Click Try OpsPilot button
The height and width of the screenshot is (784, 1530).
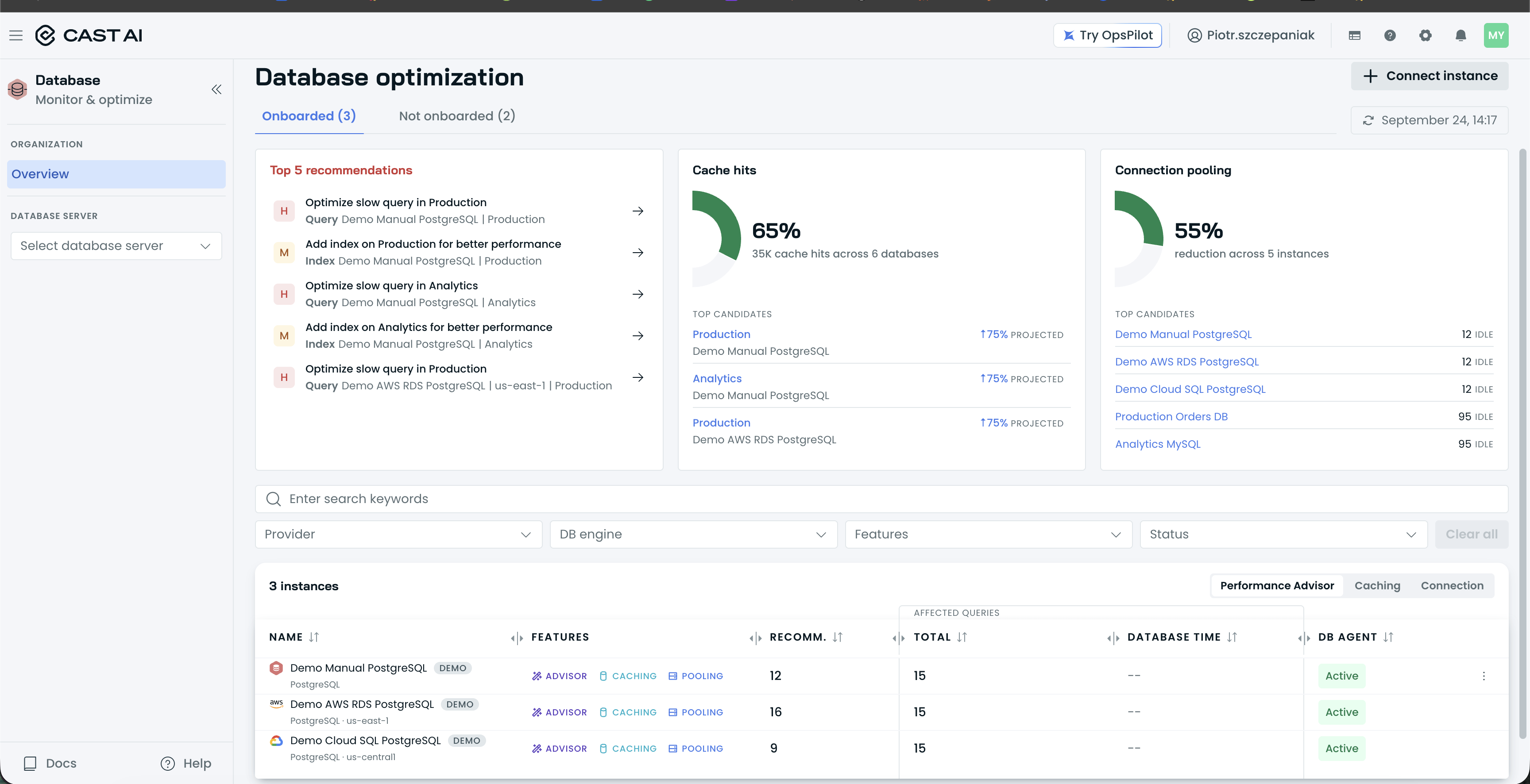click(x=1108, y=35)
